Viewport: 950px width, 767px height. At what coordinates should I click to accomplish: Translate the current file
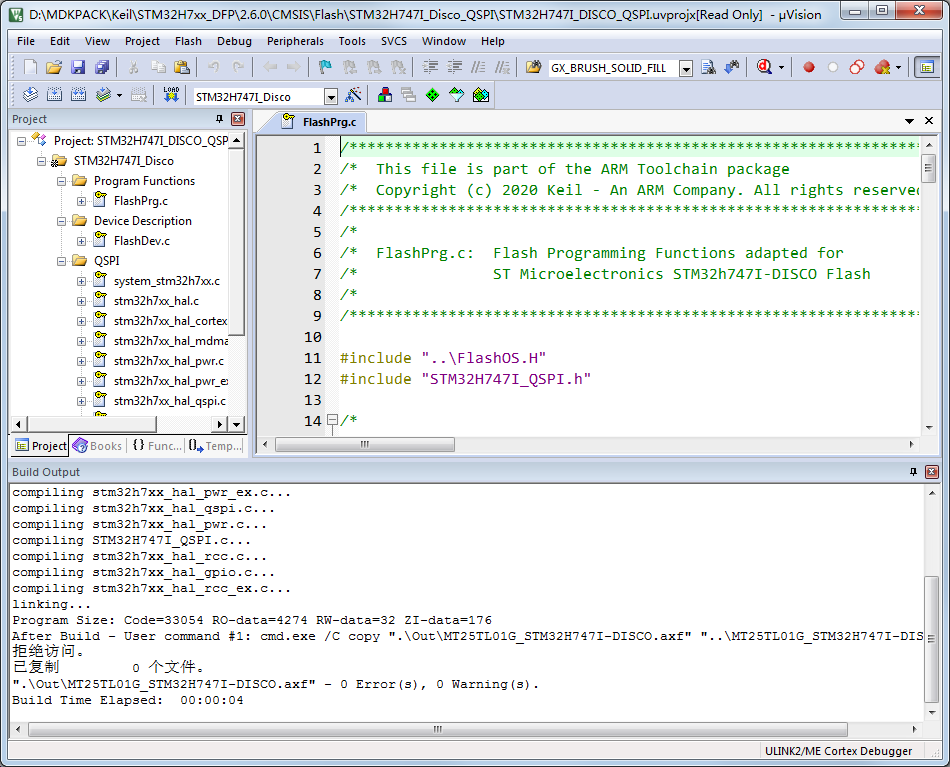coord(30,95)
